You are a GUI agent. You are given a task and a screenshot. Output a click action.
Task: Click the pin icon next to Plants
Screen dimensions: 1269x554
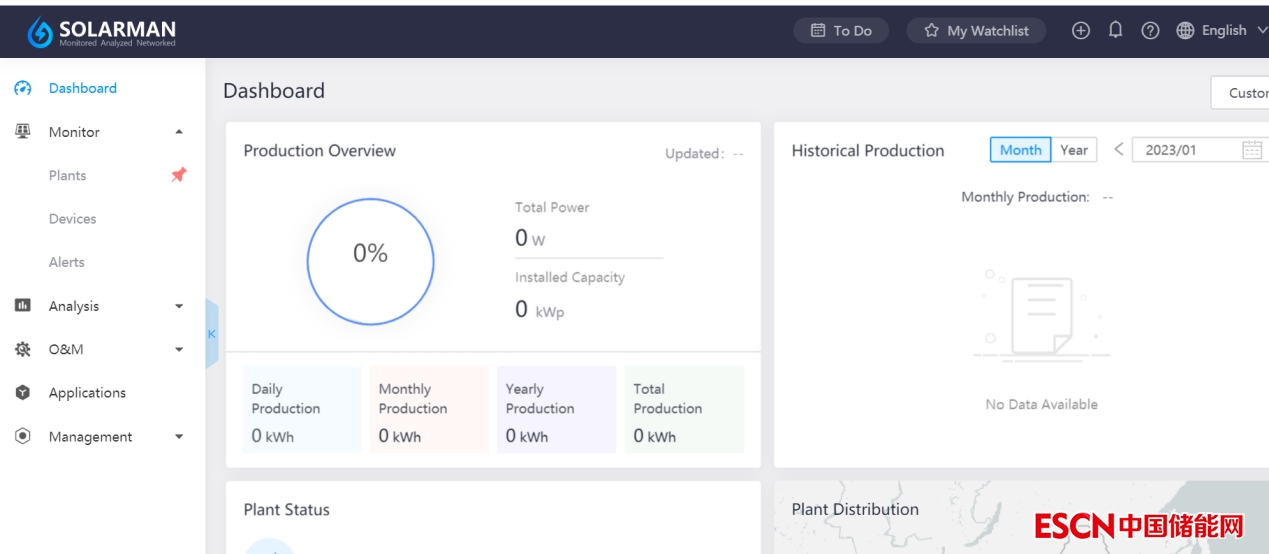click(x=178, y=175)
